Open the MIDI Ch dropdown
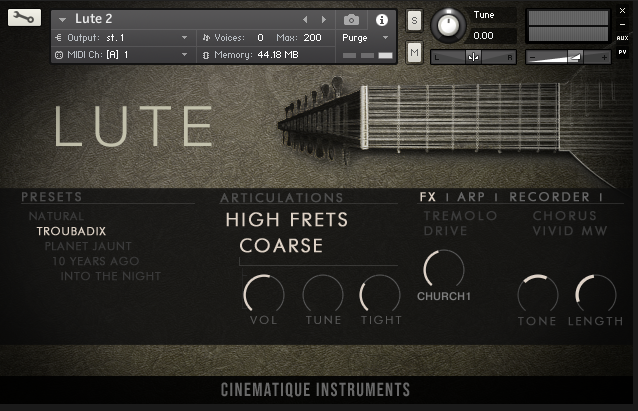638x411 pixels. coord(184,55)
